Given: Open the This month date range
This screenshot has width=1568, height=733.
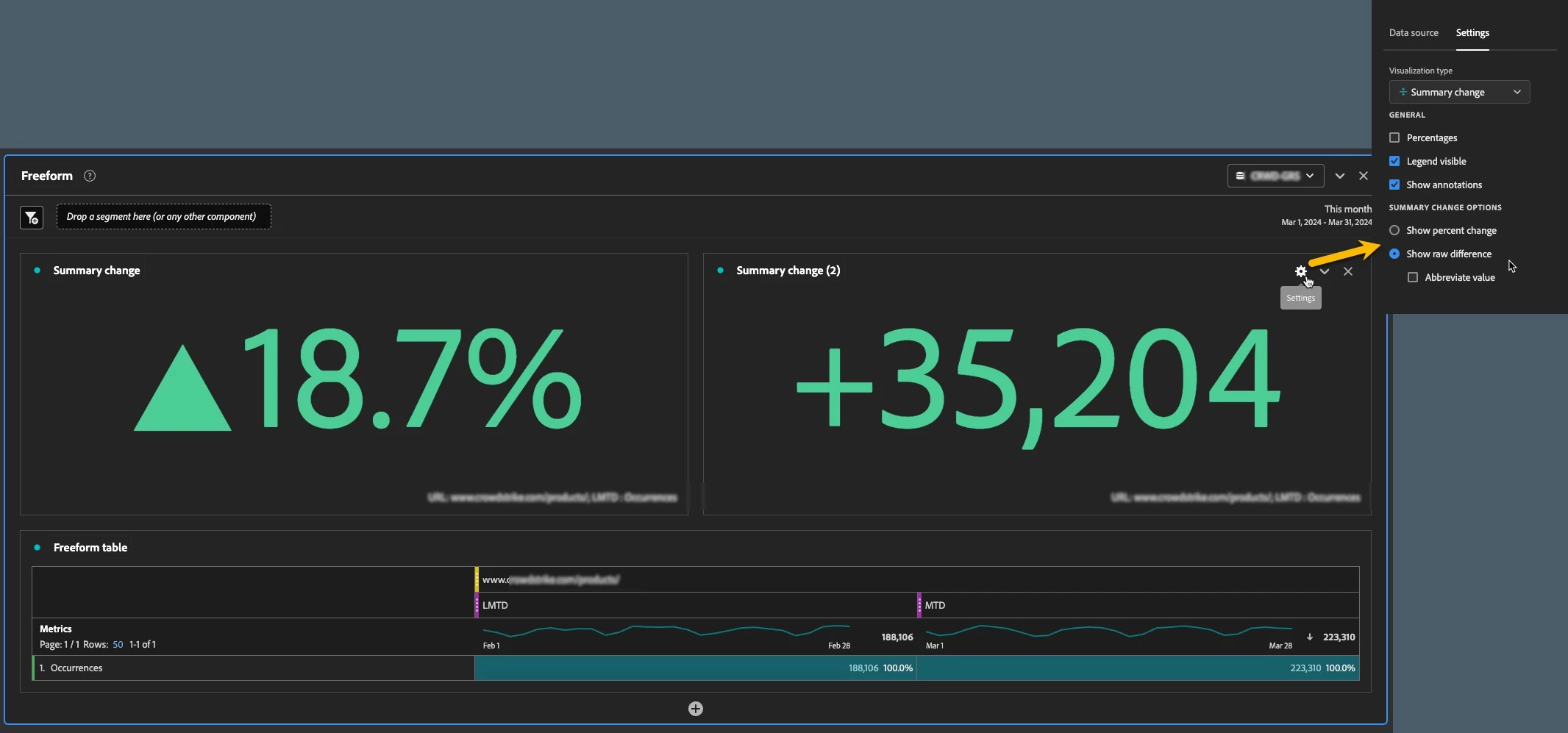Looking at the screenshot, I should (1326, 215).
